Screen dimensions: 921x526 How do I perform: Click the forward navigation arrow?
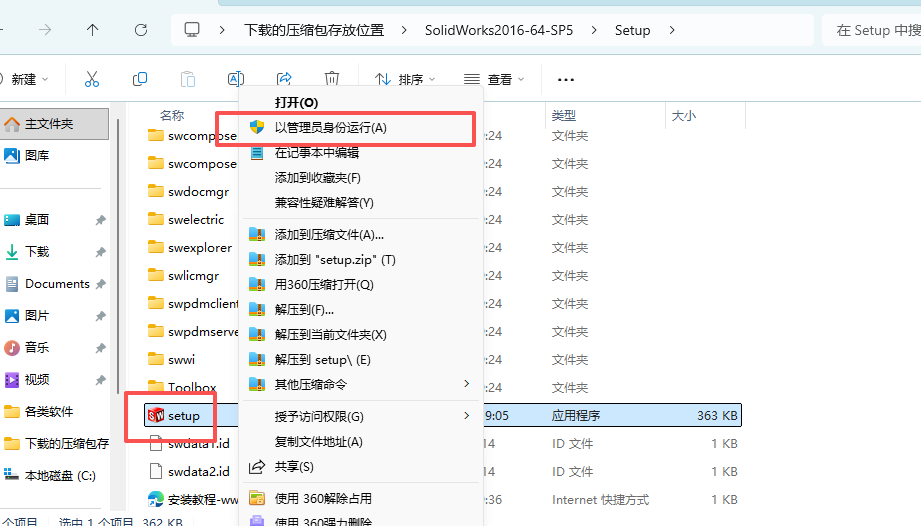[45, 30]
